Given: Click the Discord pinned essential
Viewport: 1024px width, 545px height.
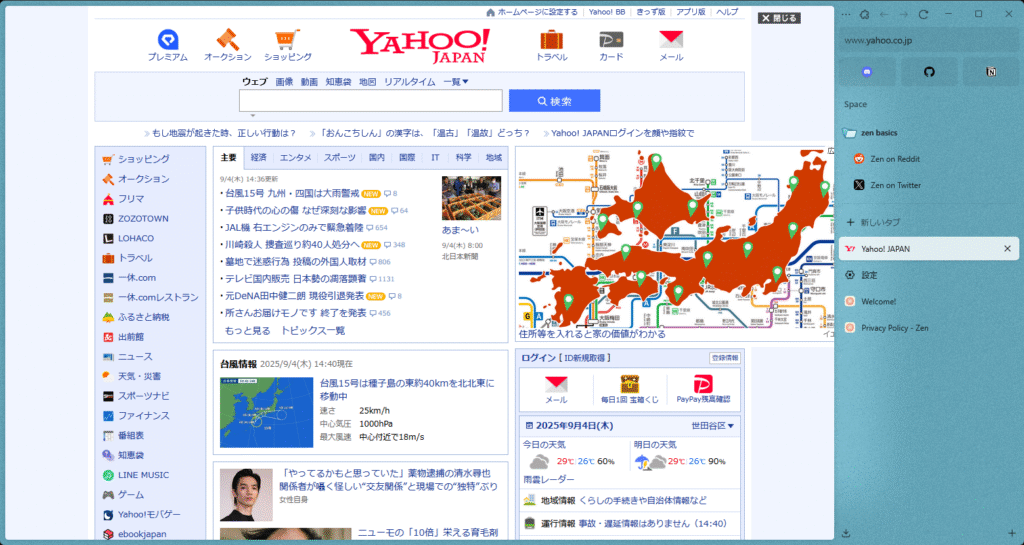Looking at the screenshot, I should (x=867, y=72).
